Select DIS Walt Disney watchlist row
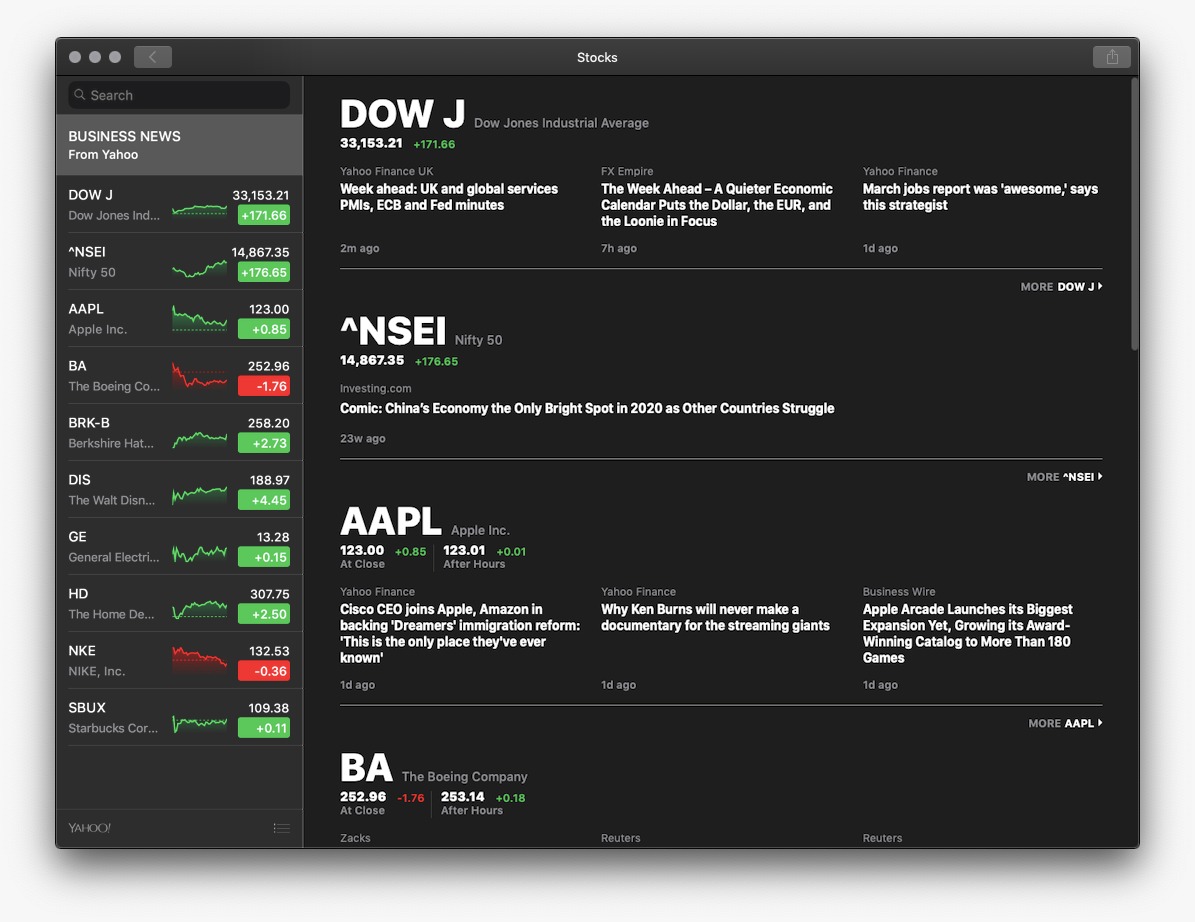Image resolution: width=1195 pixels, height=922 pixels. pos(179,490)
